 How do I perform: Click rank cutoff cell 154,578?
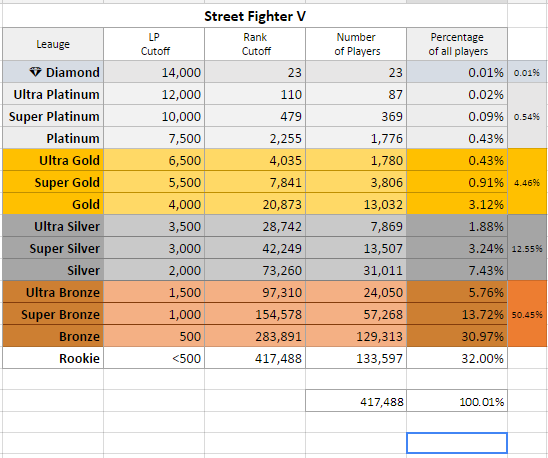pyautogui.click(x=255, y=314)
